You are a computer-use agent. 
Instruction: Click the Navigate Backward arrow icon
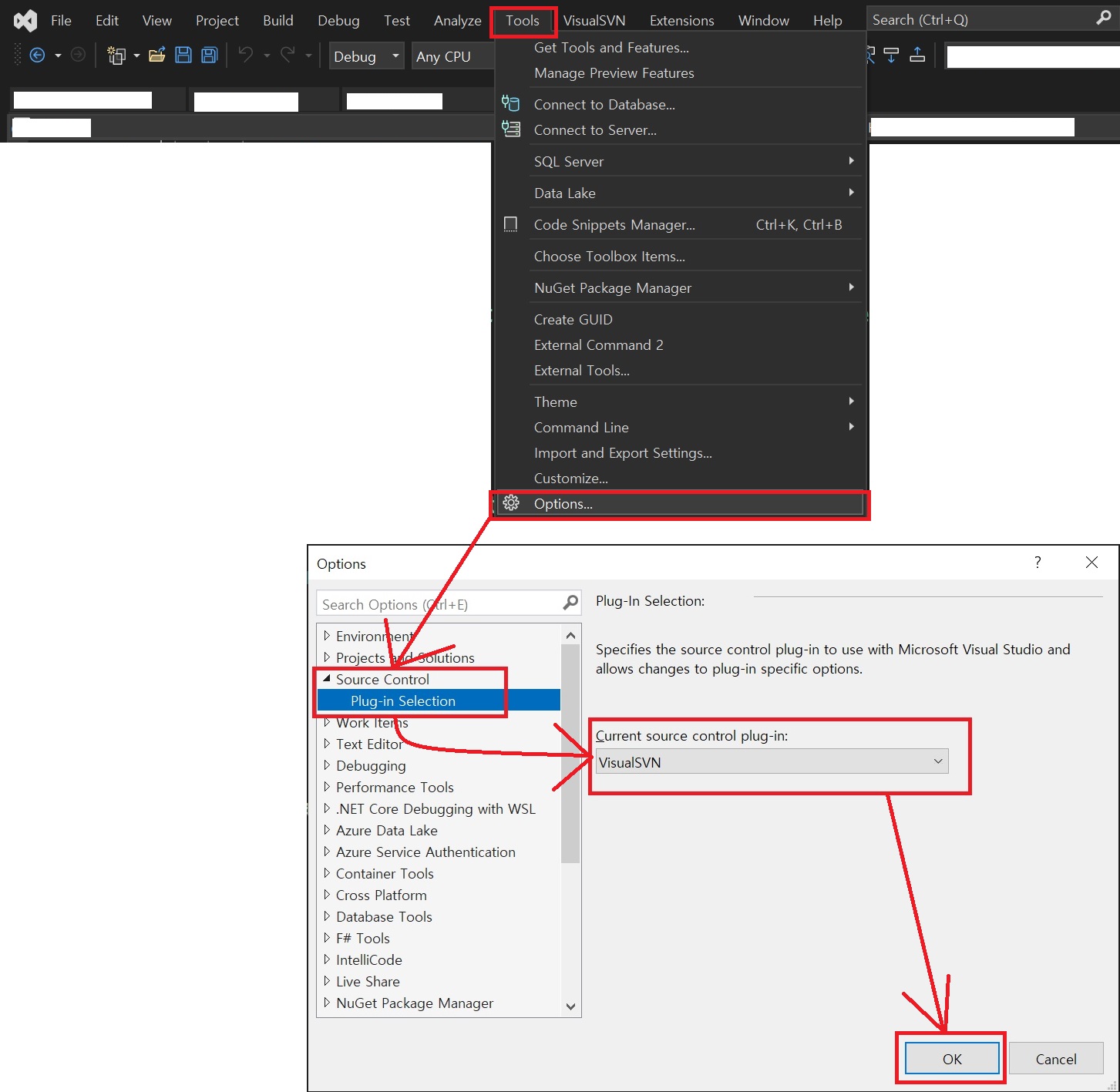click(x=37, y=55)
